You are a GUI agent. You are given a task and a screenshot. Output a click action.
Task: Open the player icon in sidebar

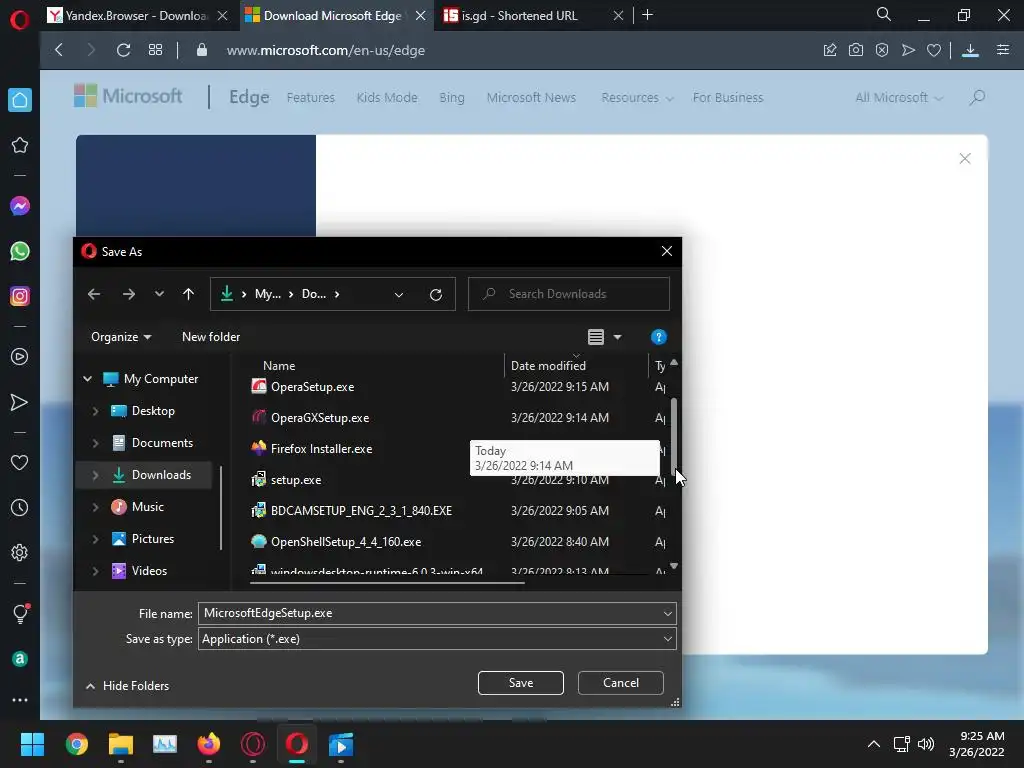(x=20, y=357)
